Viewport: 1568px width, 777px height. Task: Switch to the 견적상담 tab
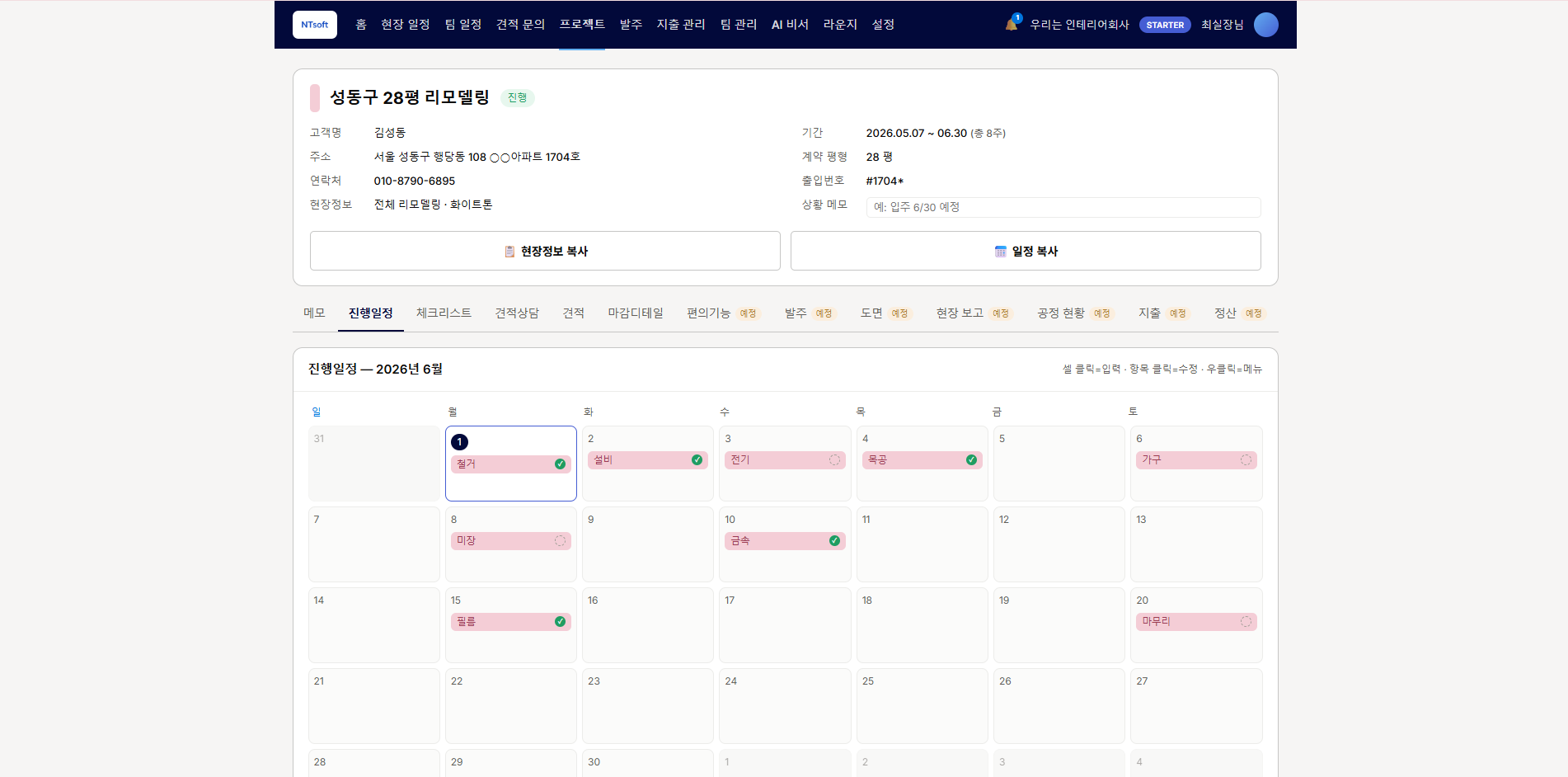(517, 313)
